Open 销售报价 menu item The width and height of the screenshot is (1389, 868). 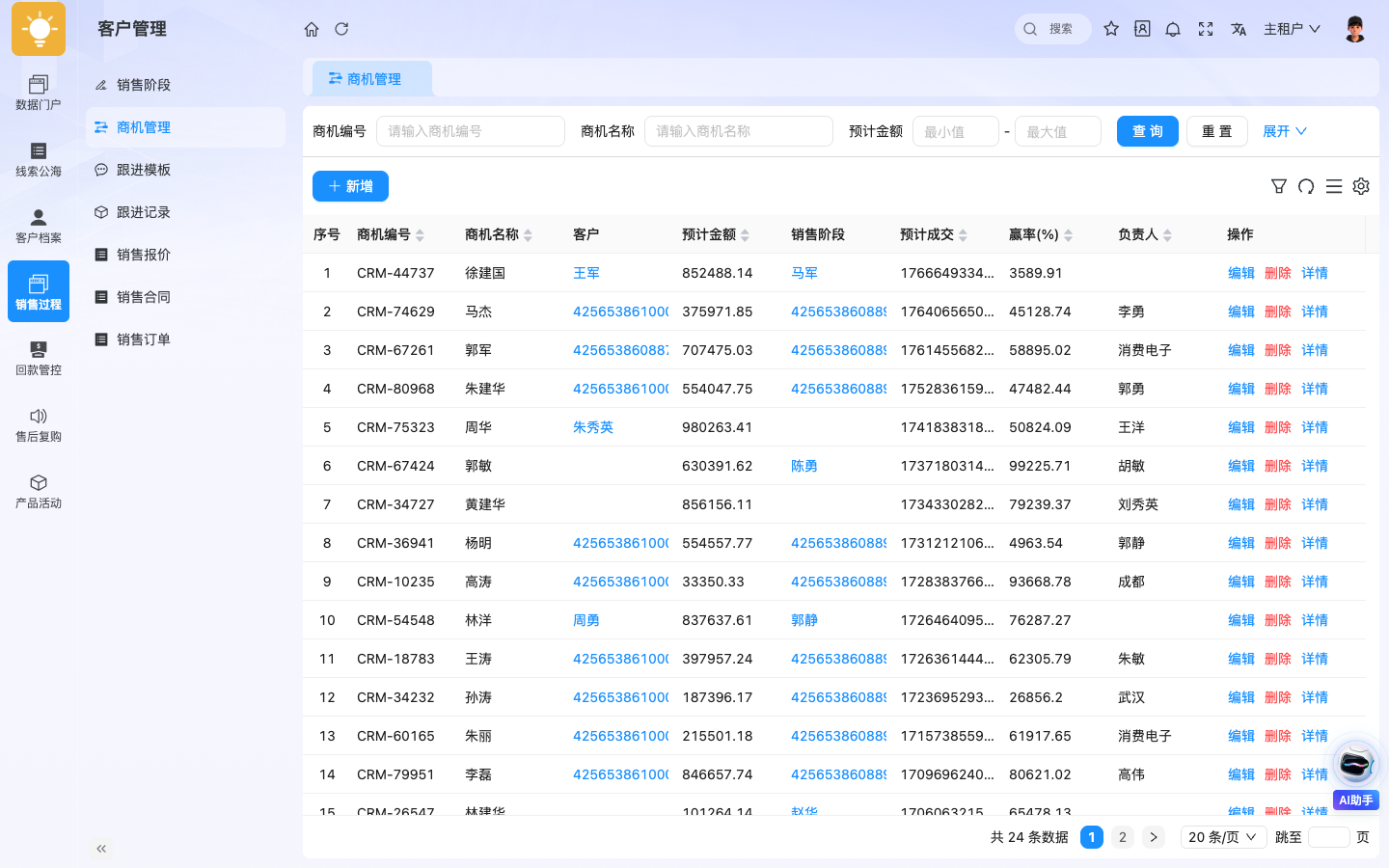click(x=185, y=255)
